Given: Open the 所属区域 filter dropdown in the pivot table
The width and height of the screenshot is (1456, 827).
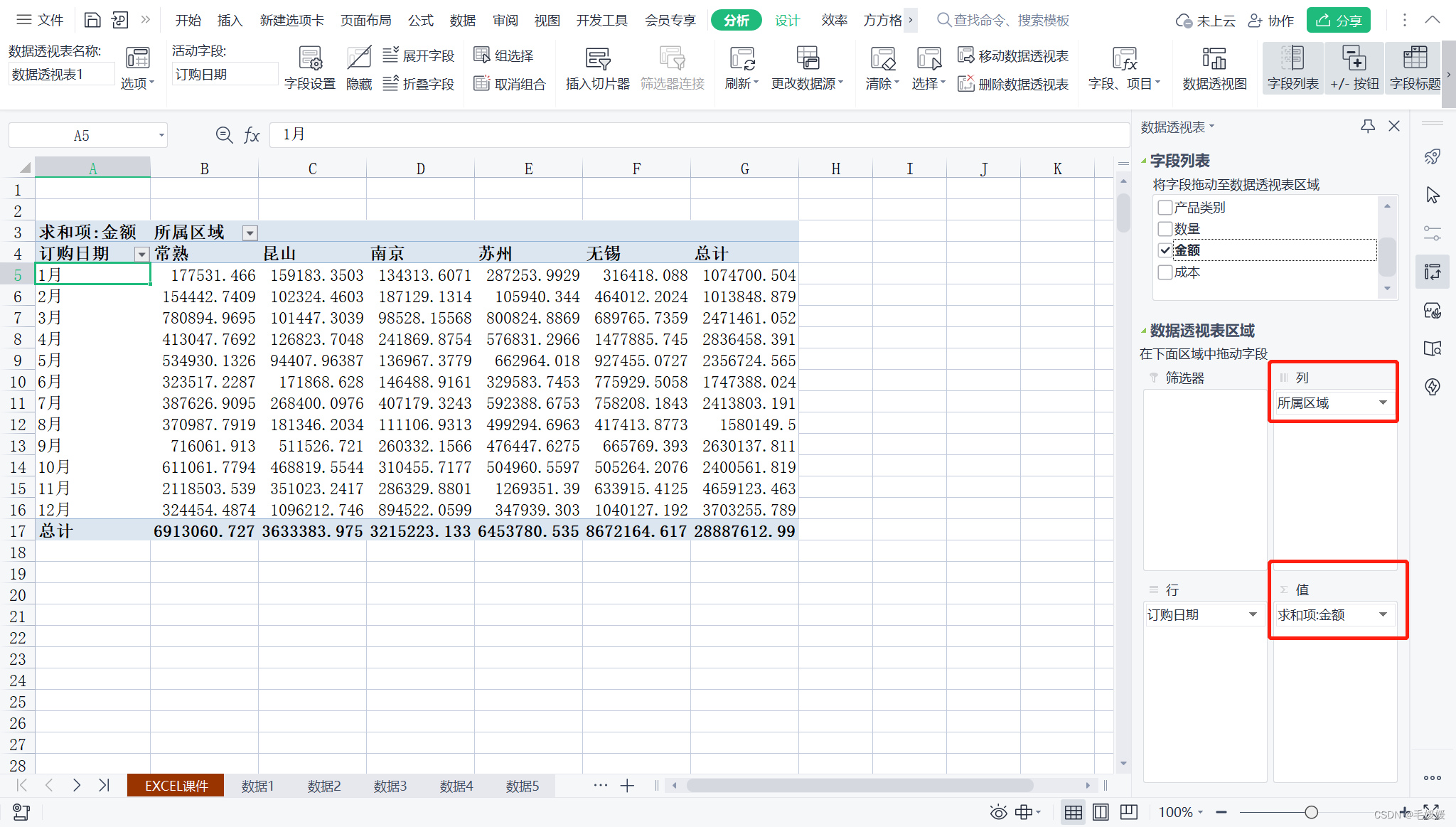Looking at the screenshot, I should pos(250,233).
